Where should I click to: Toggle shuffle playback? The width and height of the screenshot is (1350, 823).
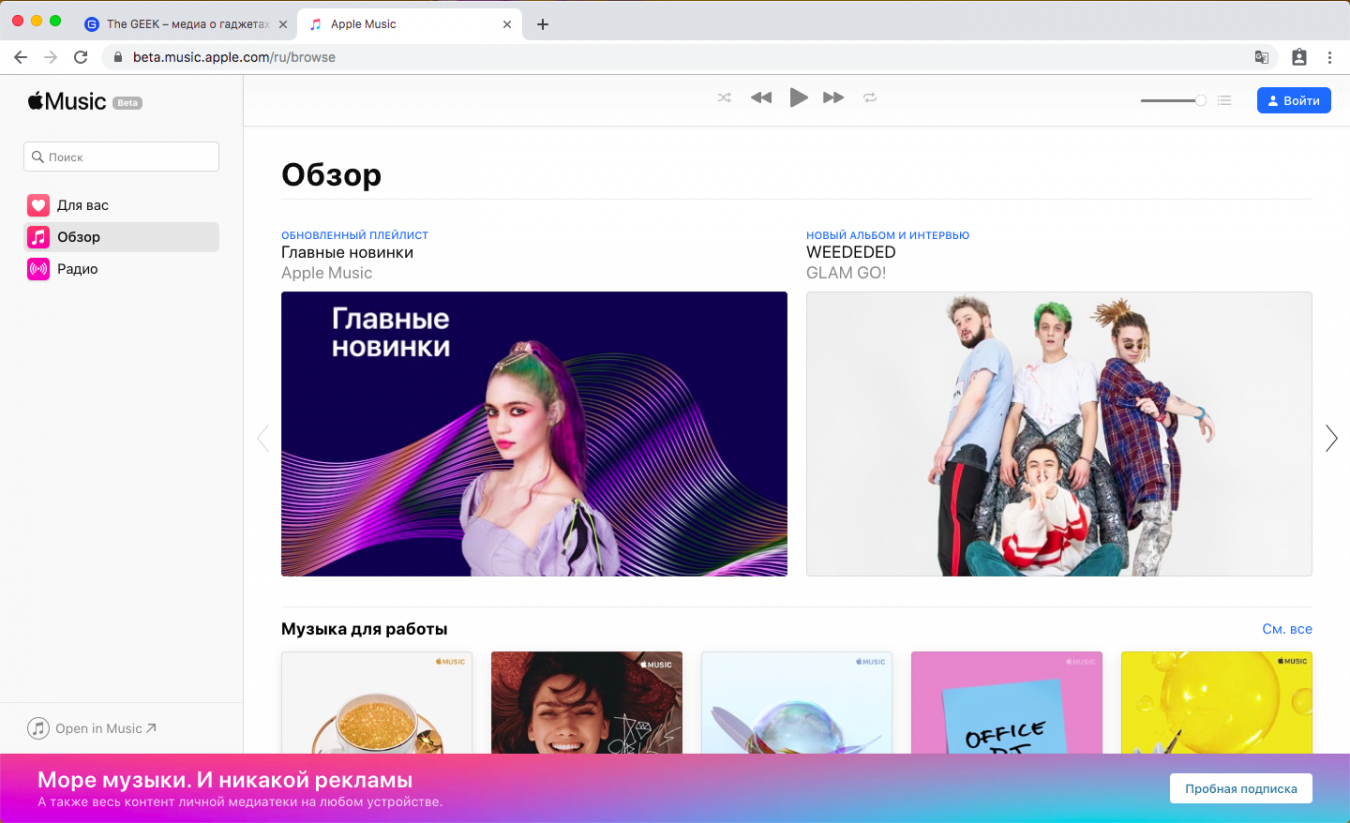(x=725, y=98)
